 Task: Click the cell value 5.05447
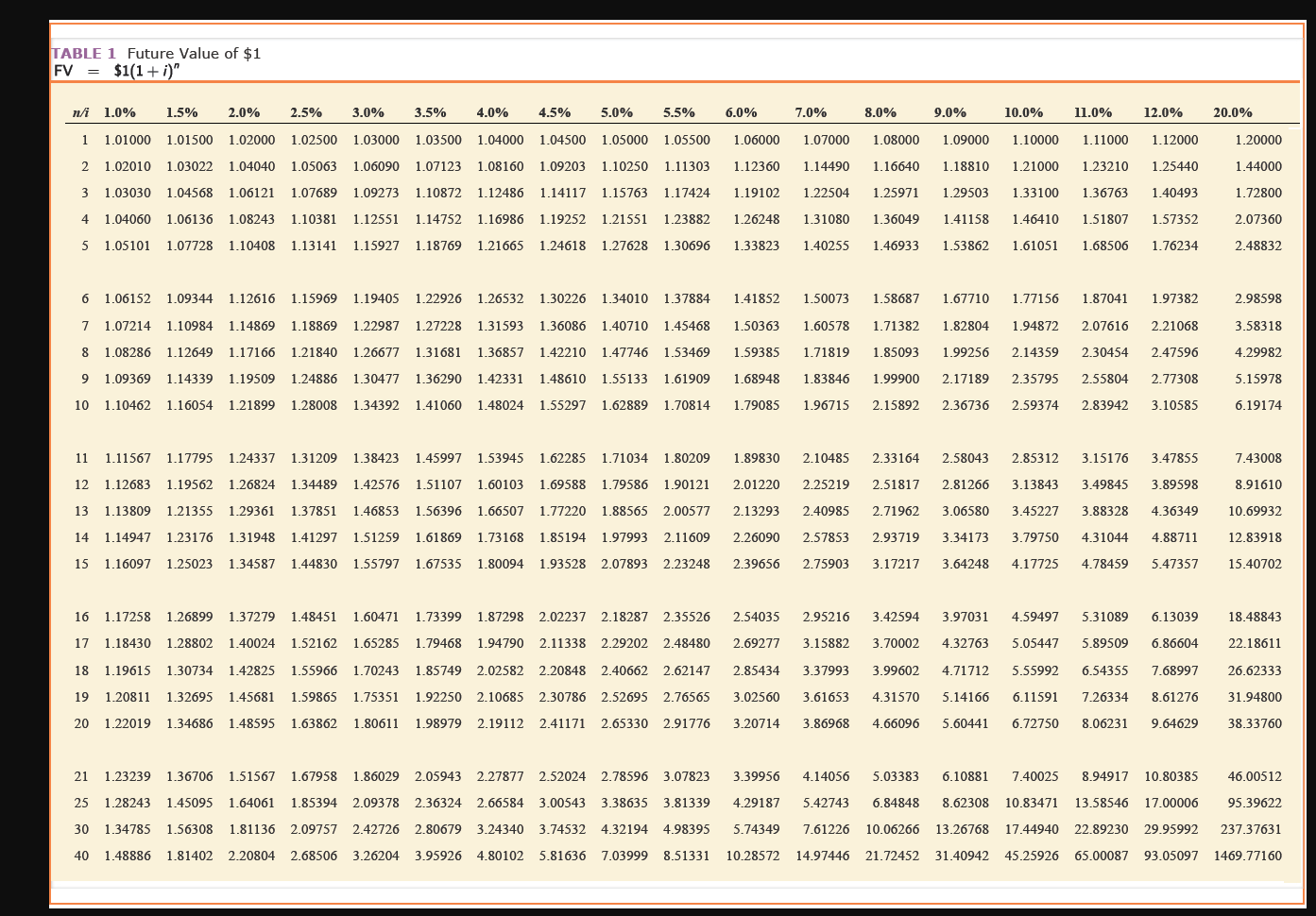(1035, 643)
